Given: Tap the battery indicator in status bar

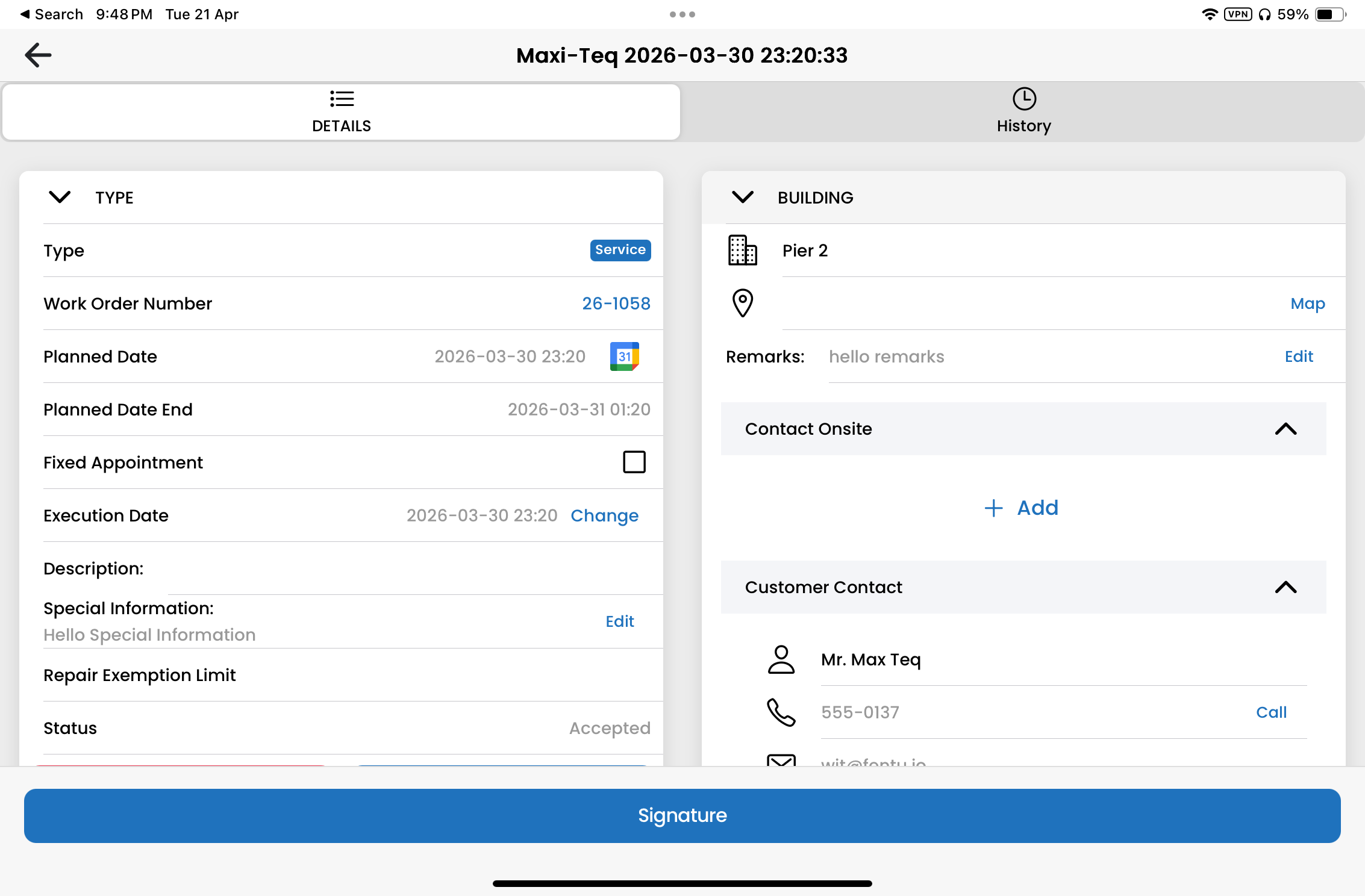Looking at the screenshot, I should (x=1331, y=14).
